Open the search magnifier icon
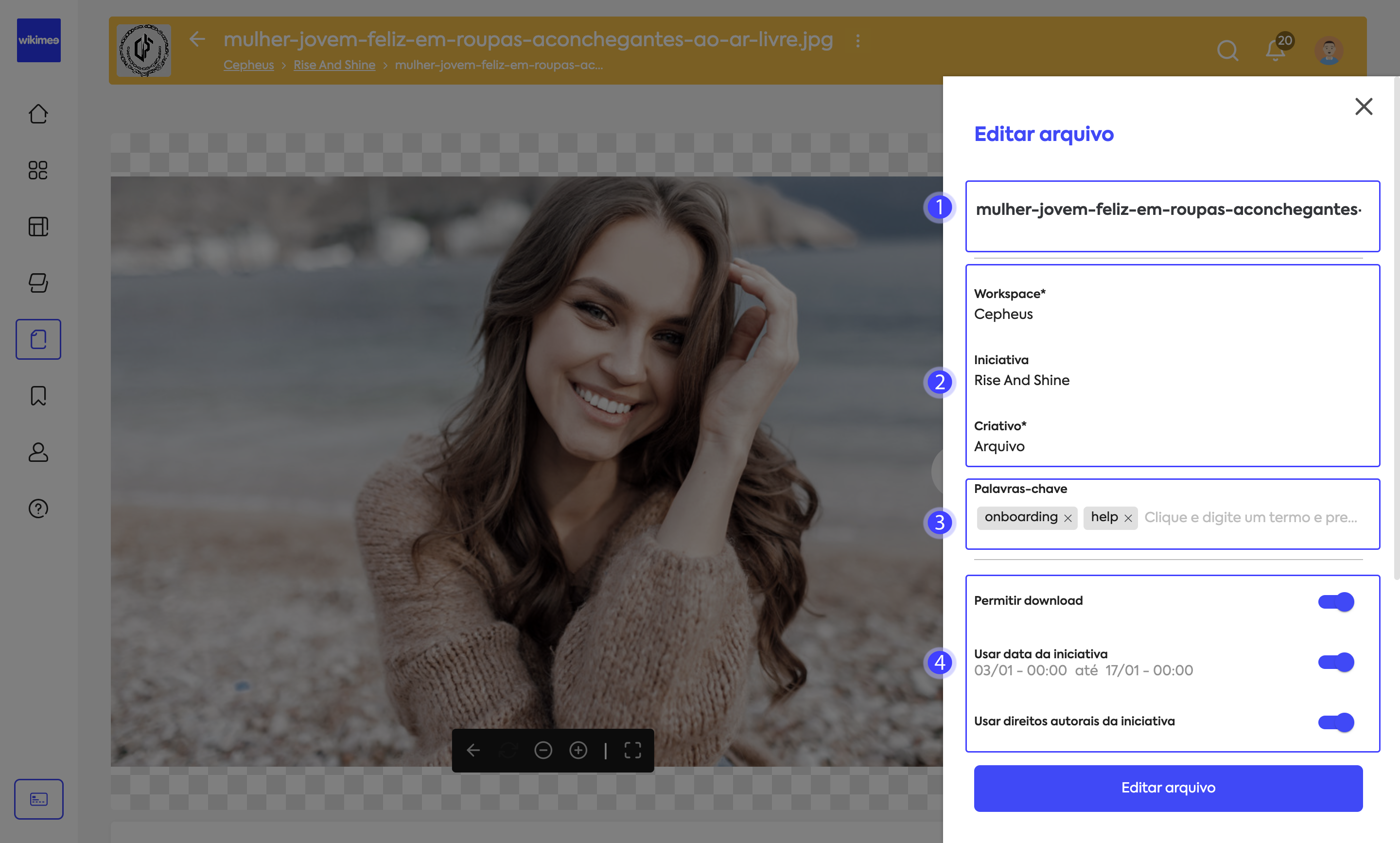1400x843 pixels. click(1227, 51)
